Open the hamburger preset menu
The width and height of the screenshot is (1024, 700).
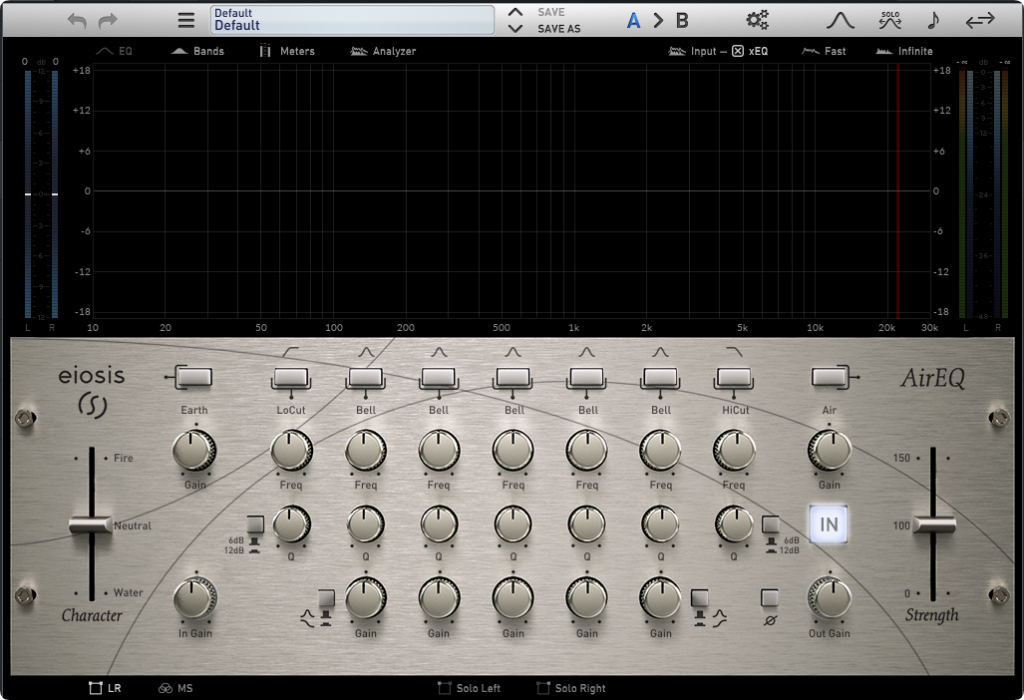[x=186, y=20]
